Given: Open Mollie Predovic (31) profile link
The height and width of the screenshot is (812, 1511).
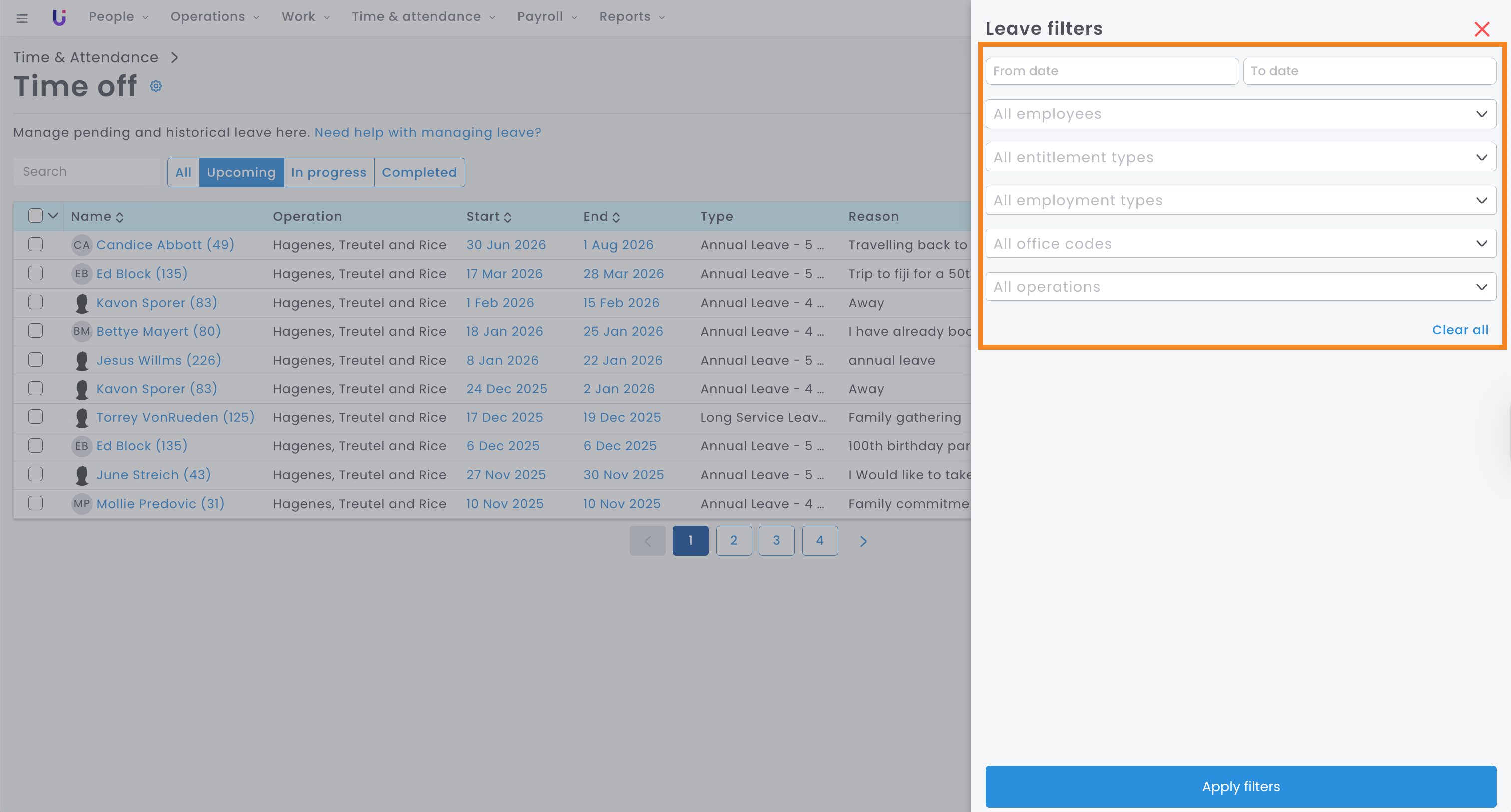Looking at the screenshot, I should point(161,504).
